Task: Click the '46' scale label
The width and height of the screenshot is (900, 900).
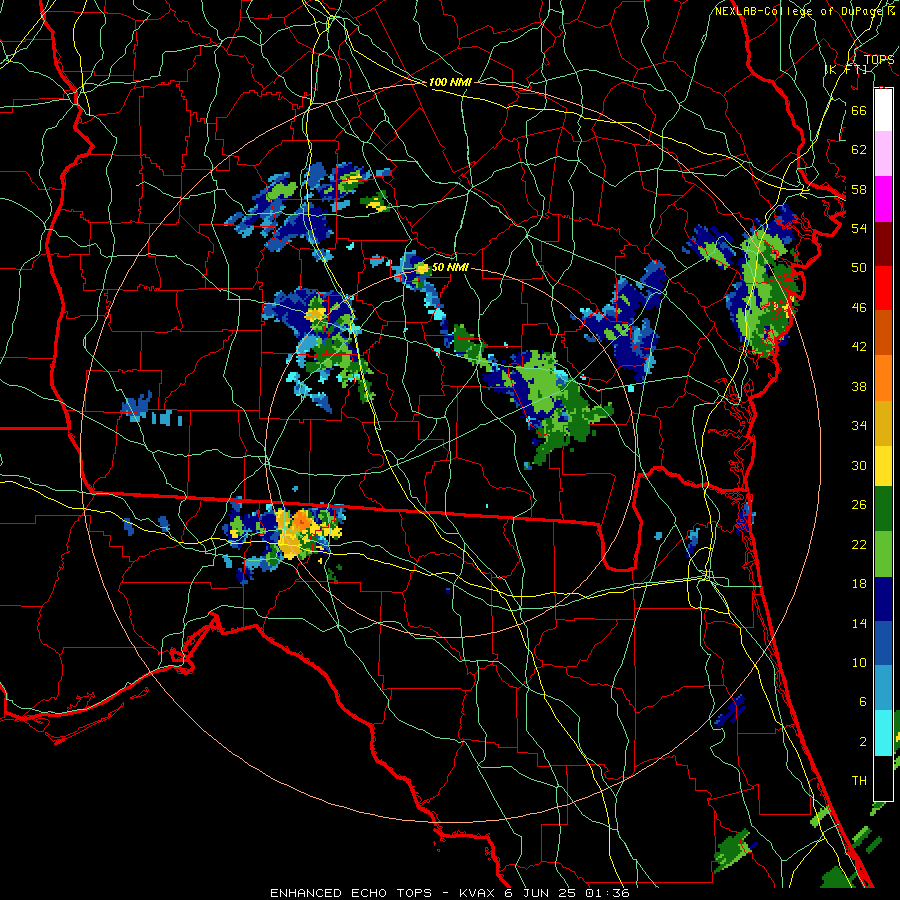Action: (x=859, y=308)
